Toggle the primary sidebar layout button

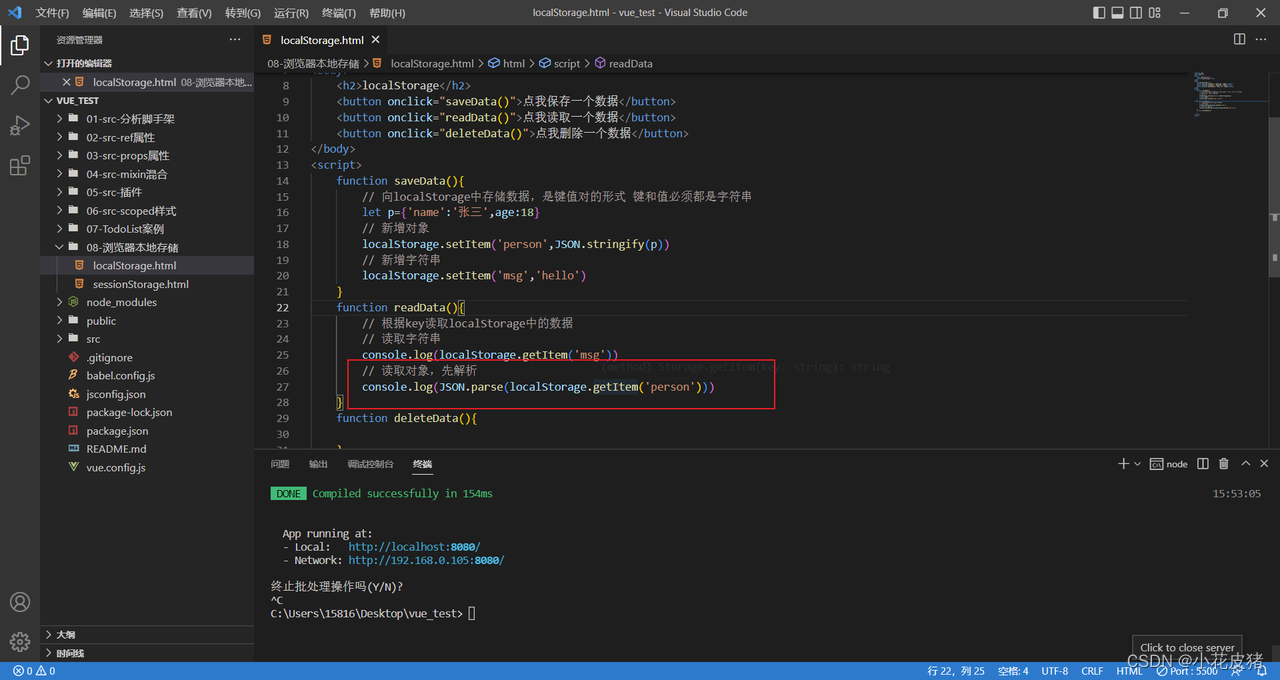coord(1099,13)
